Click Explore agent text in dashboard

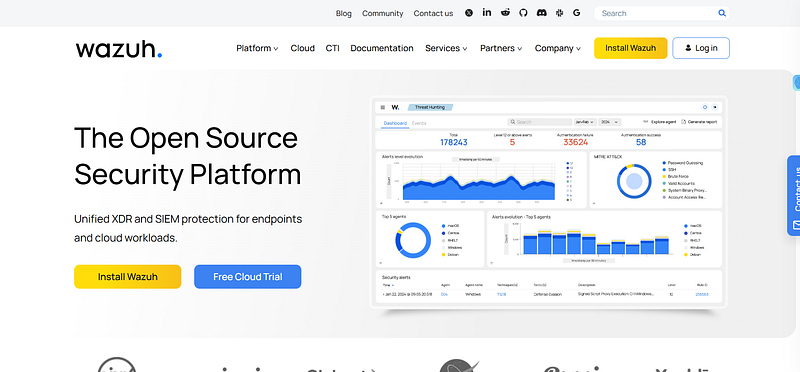pyautogui.click(x=664, y=122)
